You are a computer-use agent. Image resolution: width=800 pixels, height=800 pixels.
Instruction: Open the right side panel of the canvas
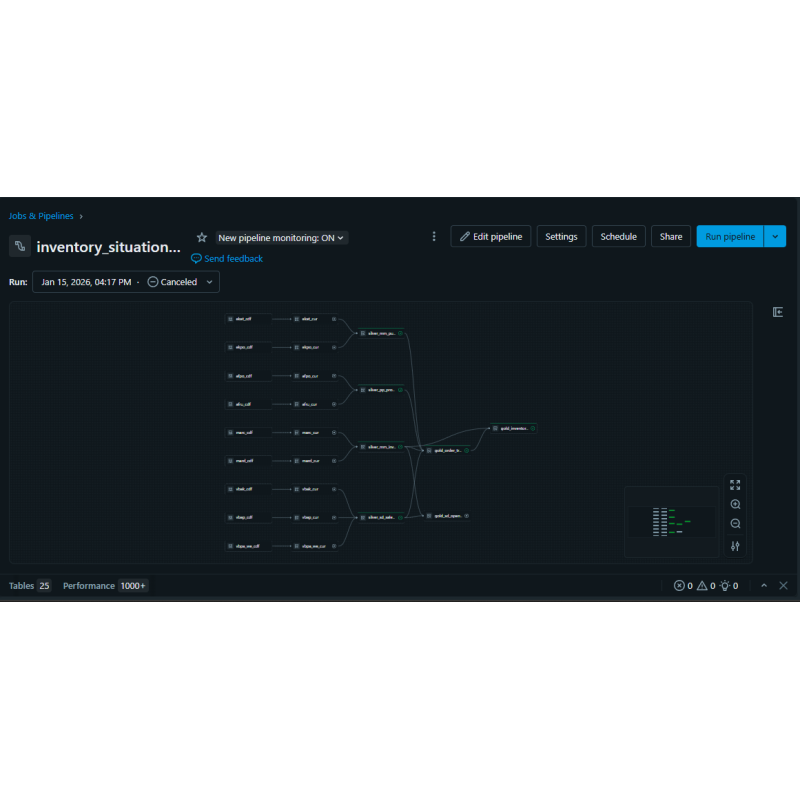778,311
